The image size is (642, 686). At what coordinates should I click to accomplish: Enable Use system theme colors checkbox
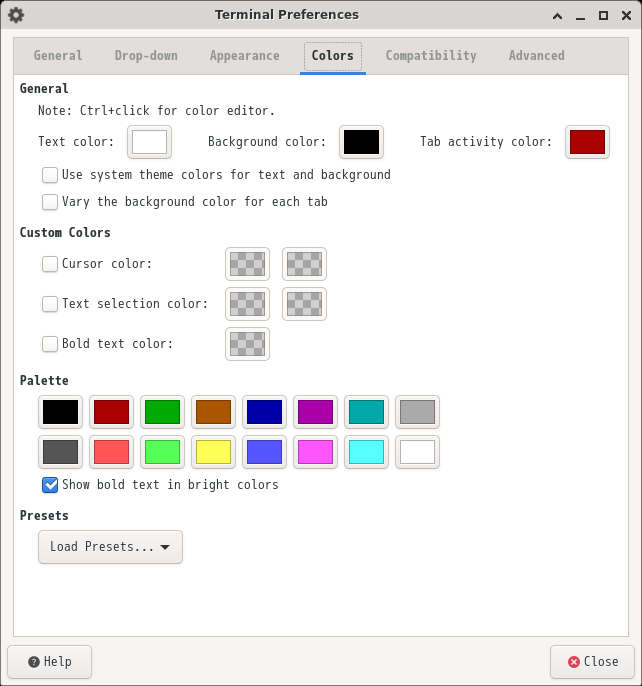pos(50,175)
